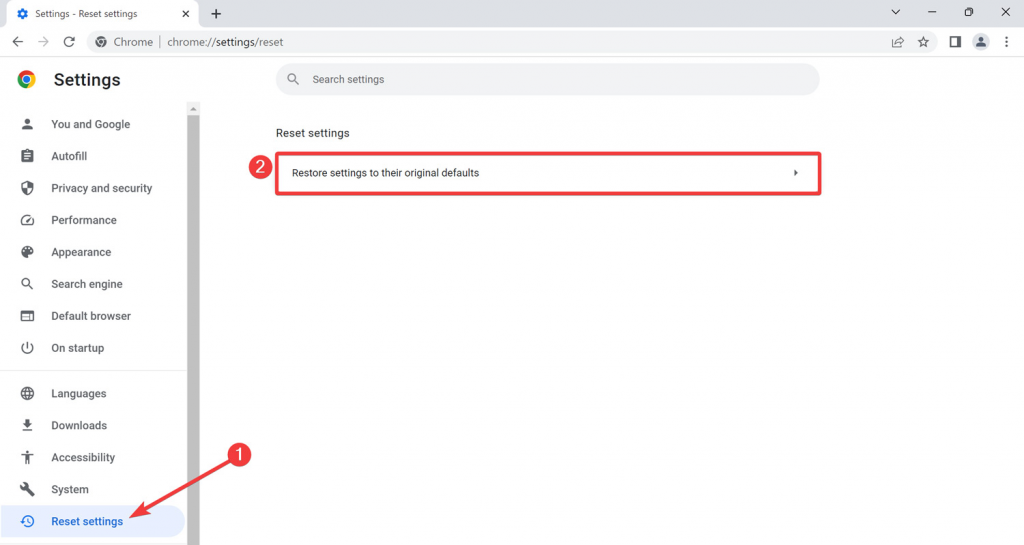The image size is (1024, 545).
Task: Click the Appearance palette icon
Action: pyautogui.click(x=27, y=252)
